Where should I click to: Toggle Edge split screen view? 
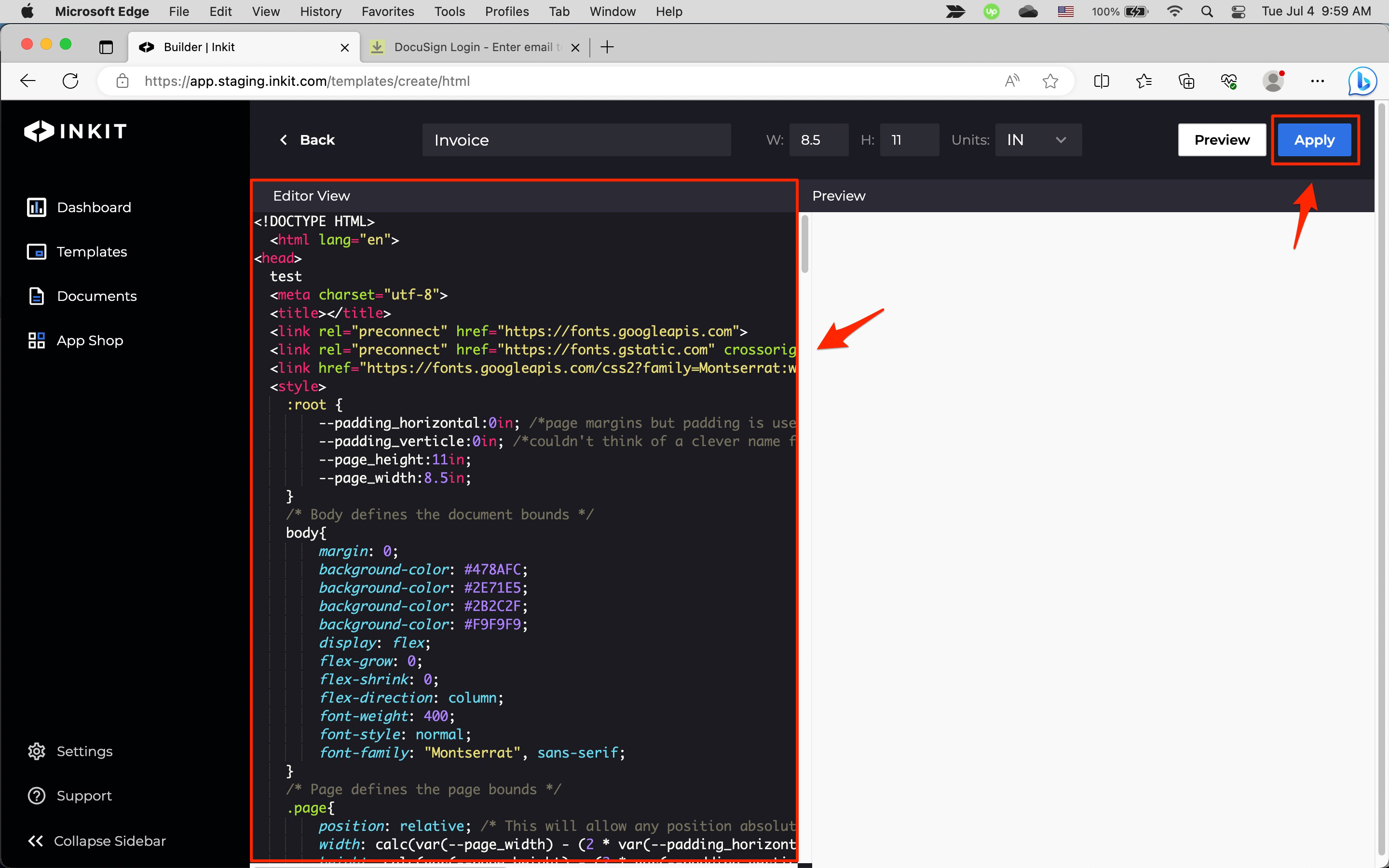pyautogui.click(x=1101, y=81)
